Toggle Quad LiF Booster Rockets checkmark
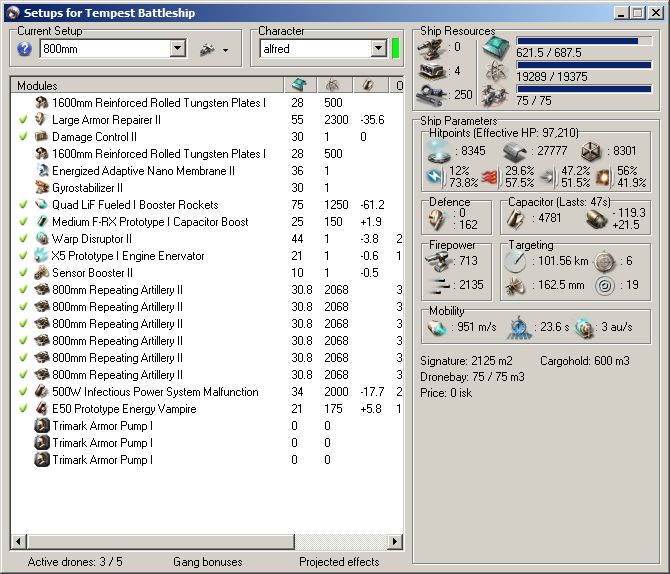 point(24,204)
